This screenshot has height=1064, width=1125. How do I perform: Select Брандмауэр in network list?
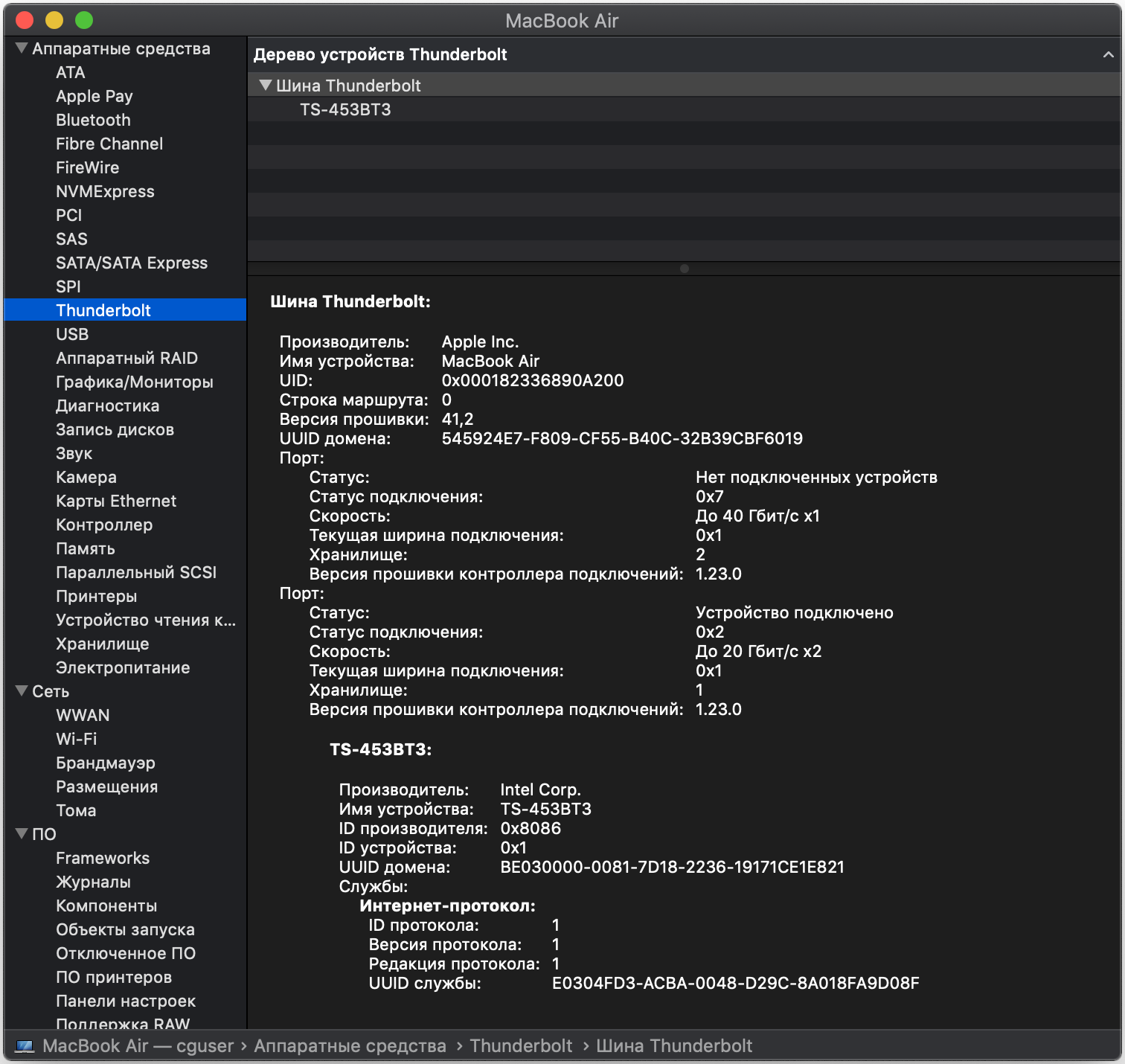click(x=106, y=763)
